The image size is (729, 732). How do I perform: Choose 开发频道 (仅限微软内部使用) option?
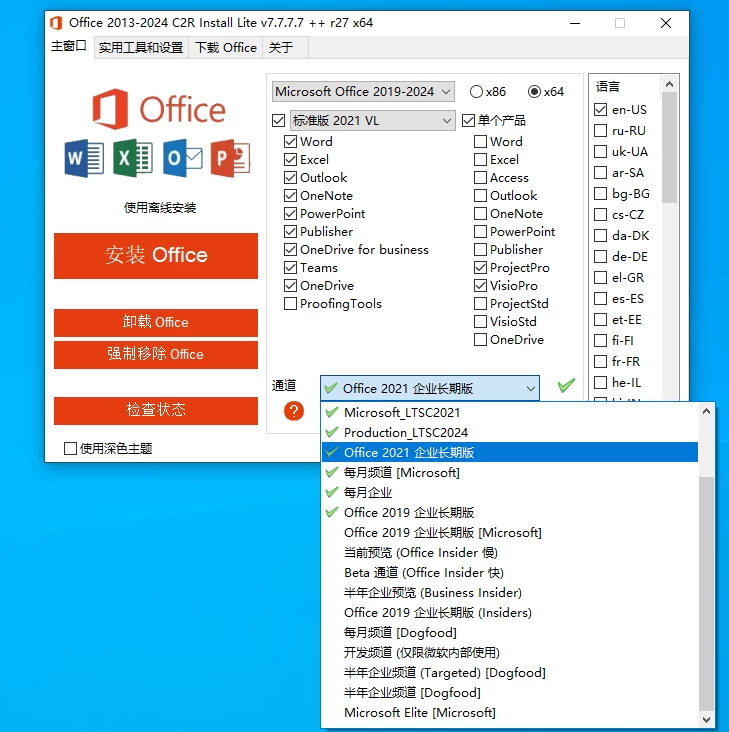click(510, 653)
